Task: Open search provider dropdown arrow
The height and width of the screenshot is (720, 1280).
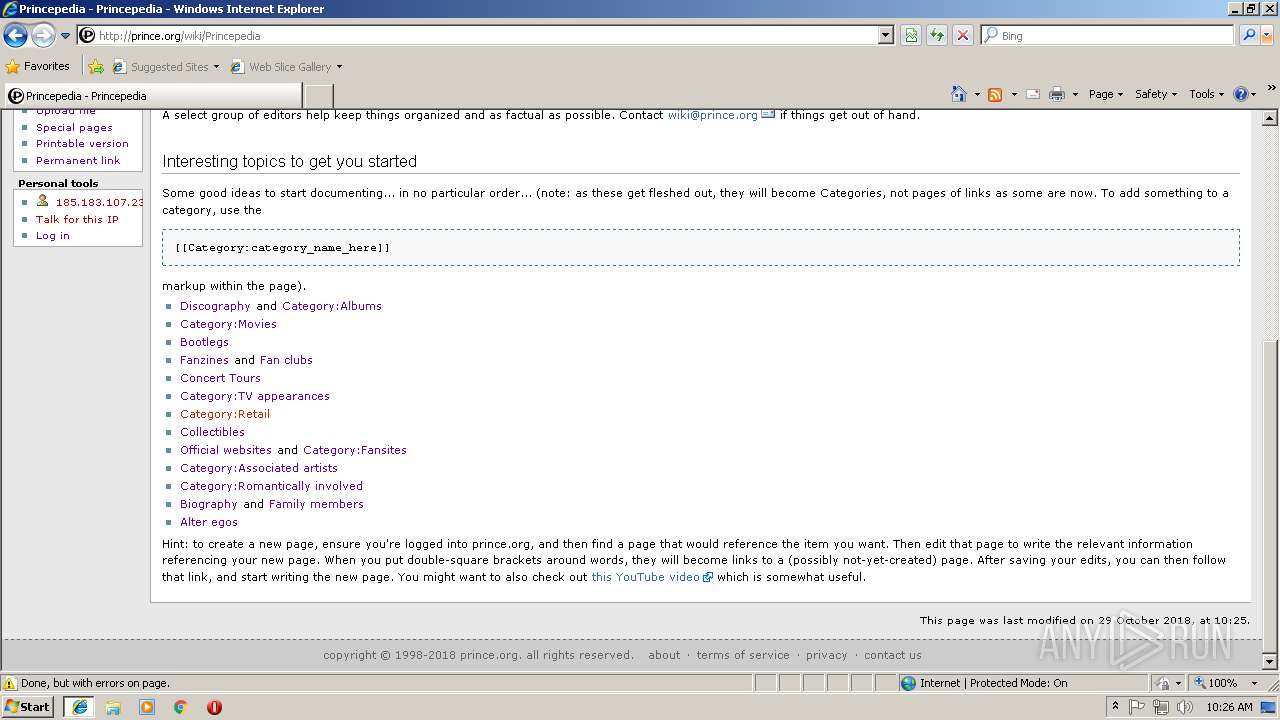Action: [1267, 36]
